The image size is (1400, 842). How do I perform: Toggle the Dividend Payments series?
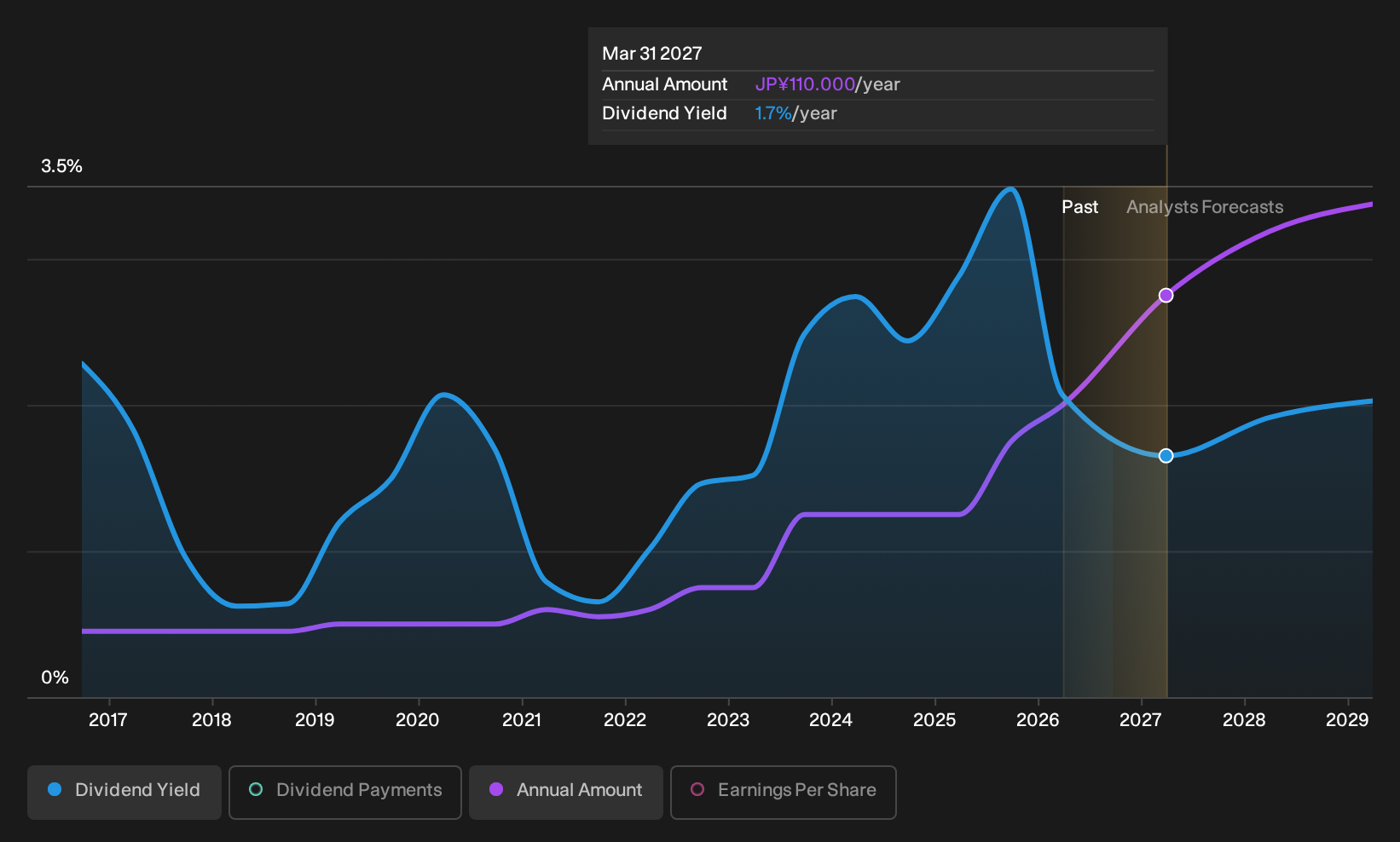click(345, 792)
